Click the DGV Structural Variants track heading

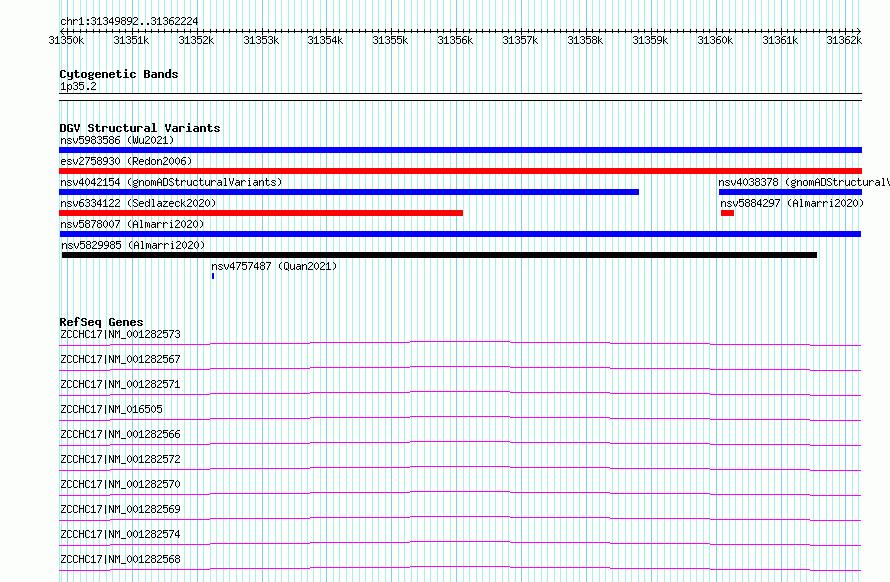(140, 128)
